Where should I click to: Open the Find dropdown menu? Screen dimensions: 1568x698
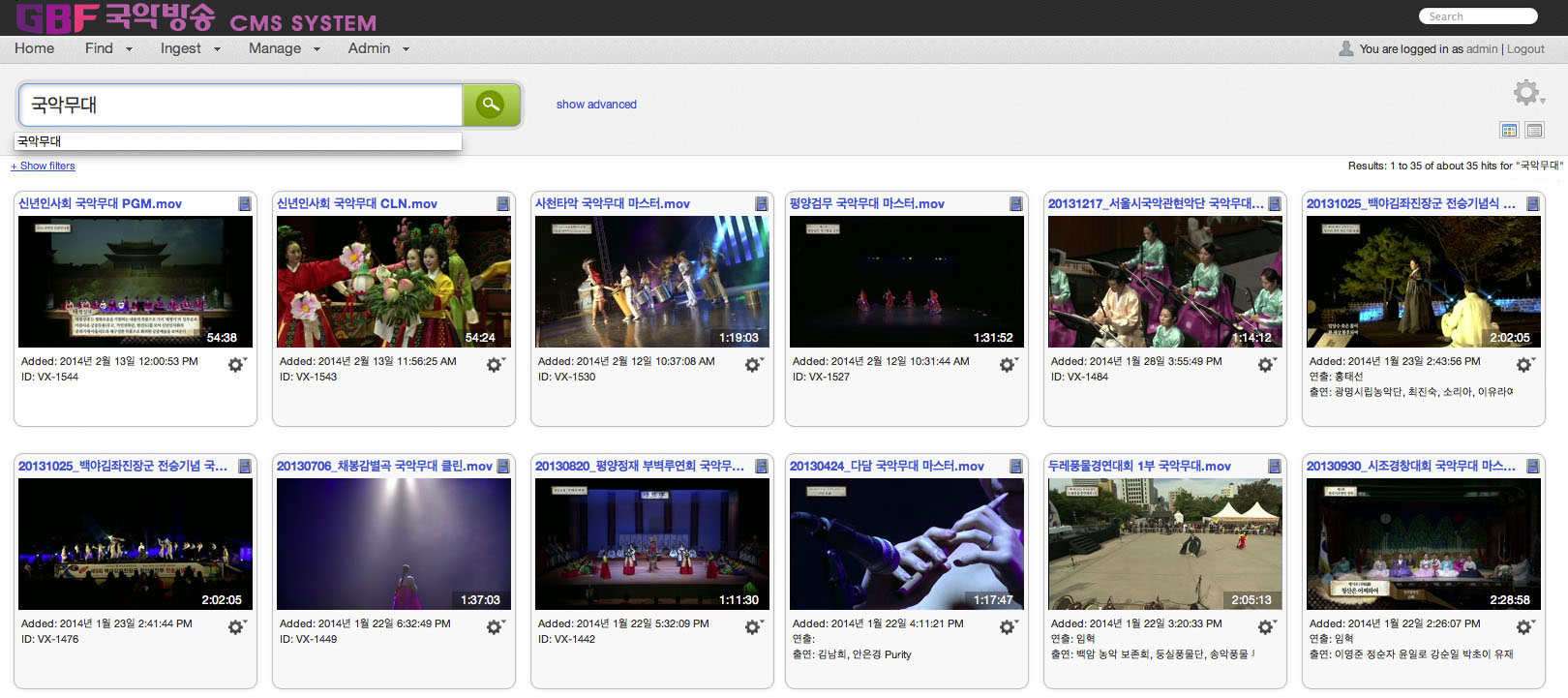(x=107, y=48)
